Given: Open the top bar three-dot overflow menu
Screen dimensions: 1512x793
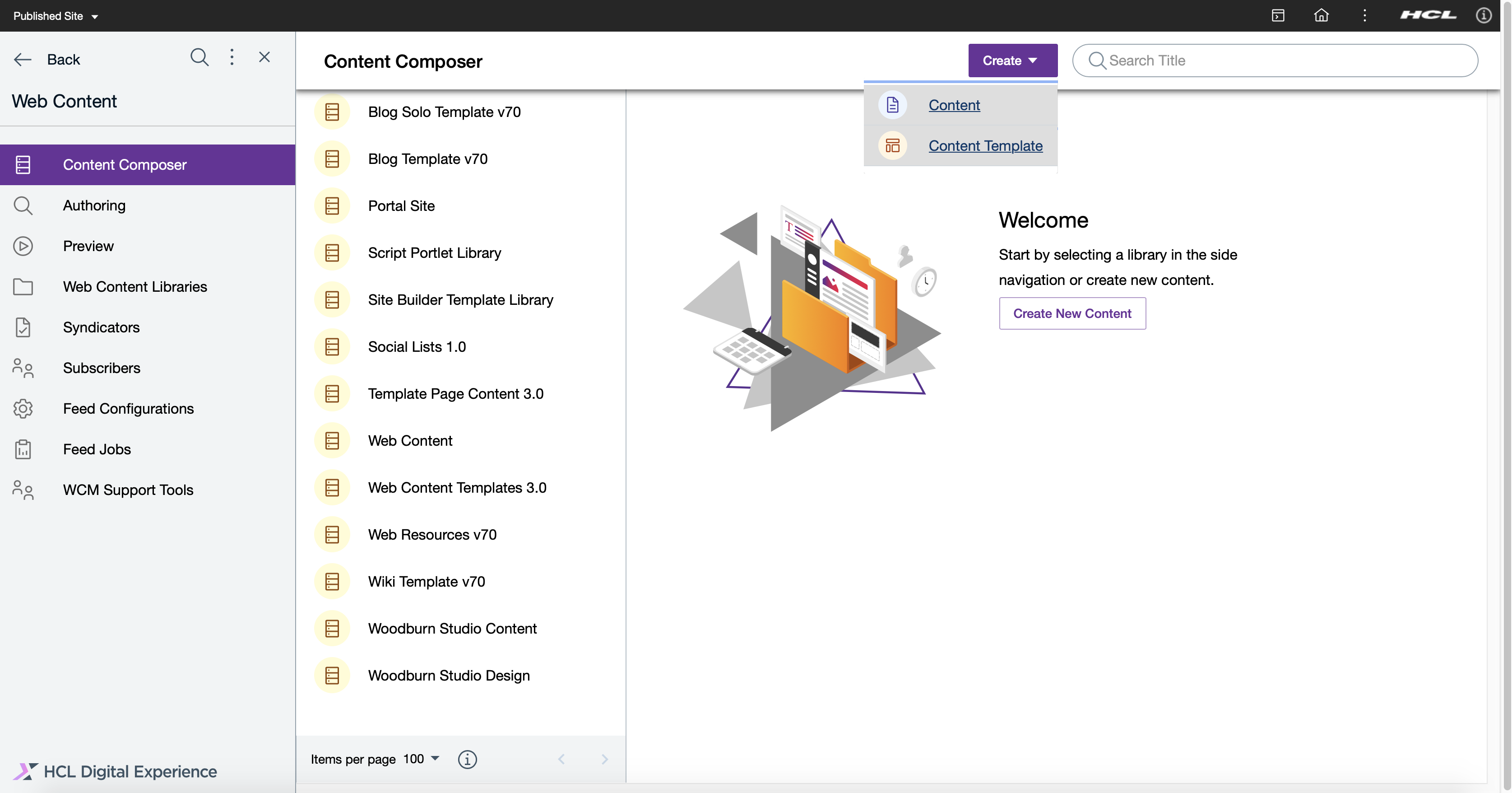Looking at the screenshot, I should [1365, 15].
